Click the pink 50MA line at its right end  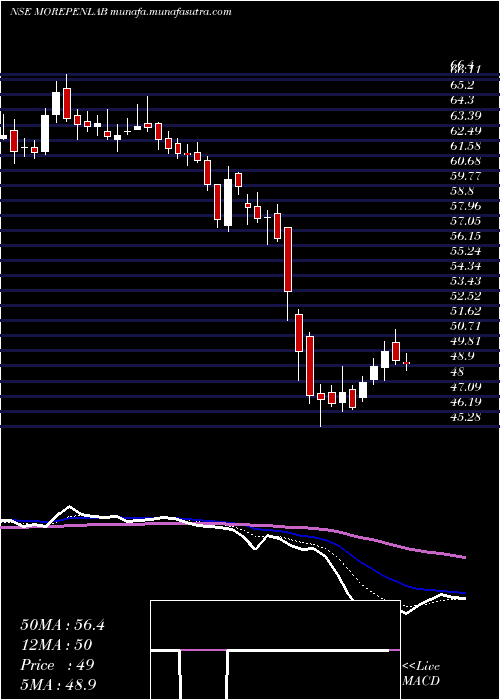point(463,557)
